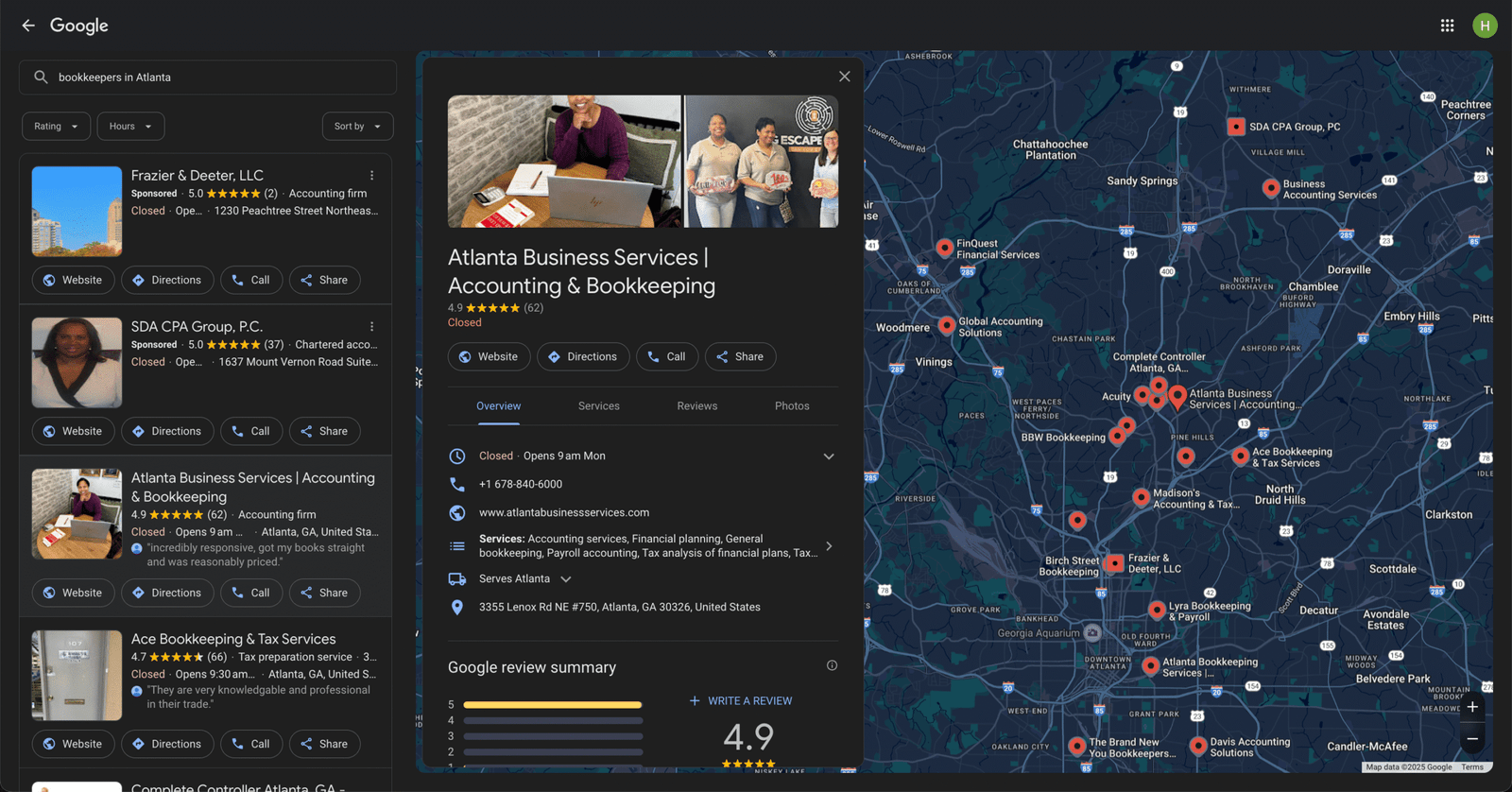This screenshot has width=1512, height=792.
Task: Switch to the Services tab
Action: click(x=599, y=406)
